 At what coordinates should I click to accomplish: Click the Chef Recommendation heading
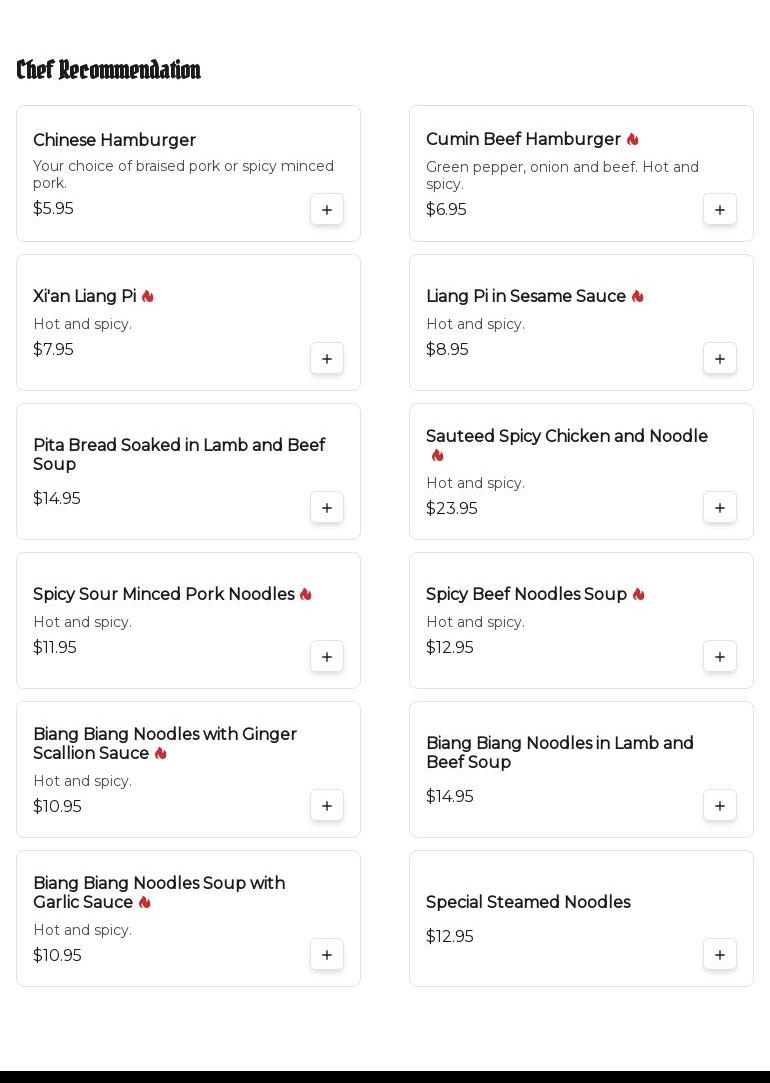(x=108, y=70)
